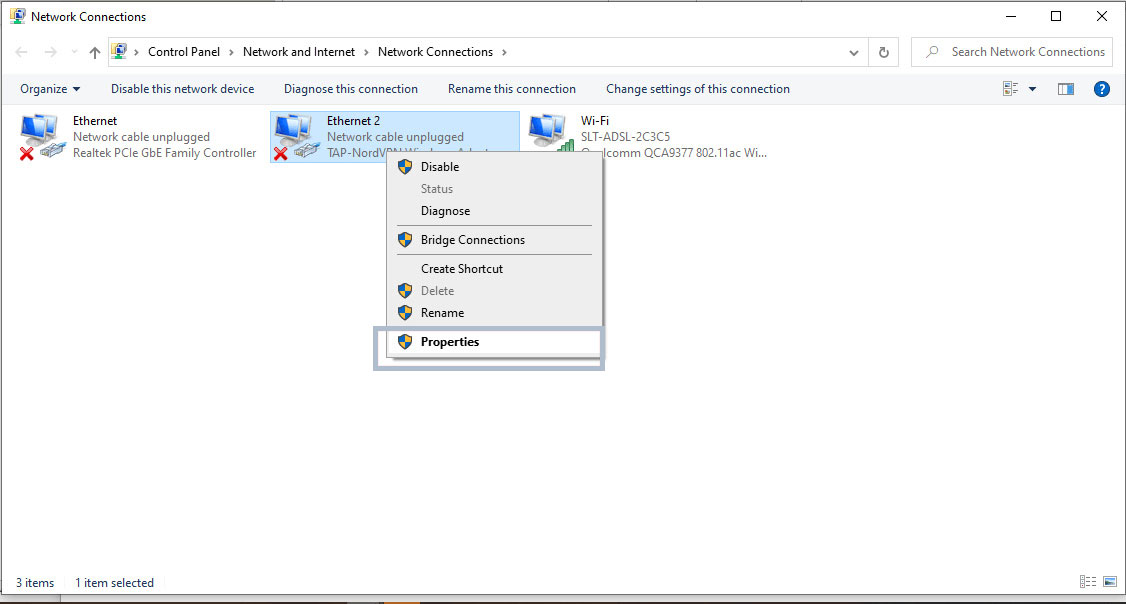
Task: Switch to large icons view in status bar
Action: (x=1110, y=582)
